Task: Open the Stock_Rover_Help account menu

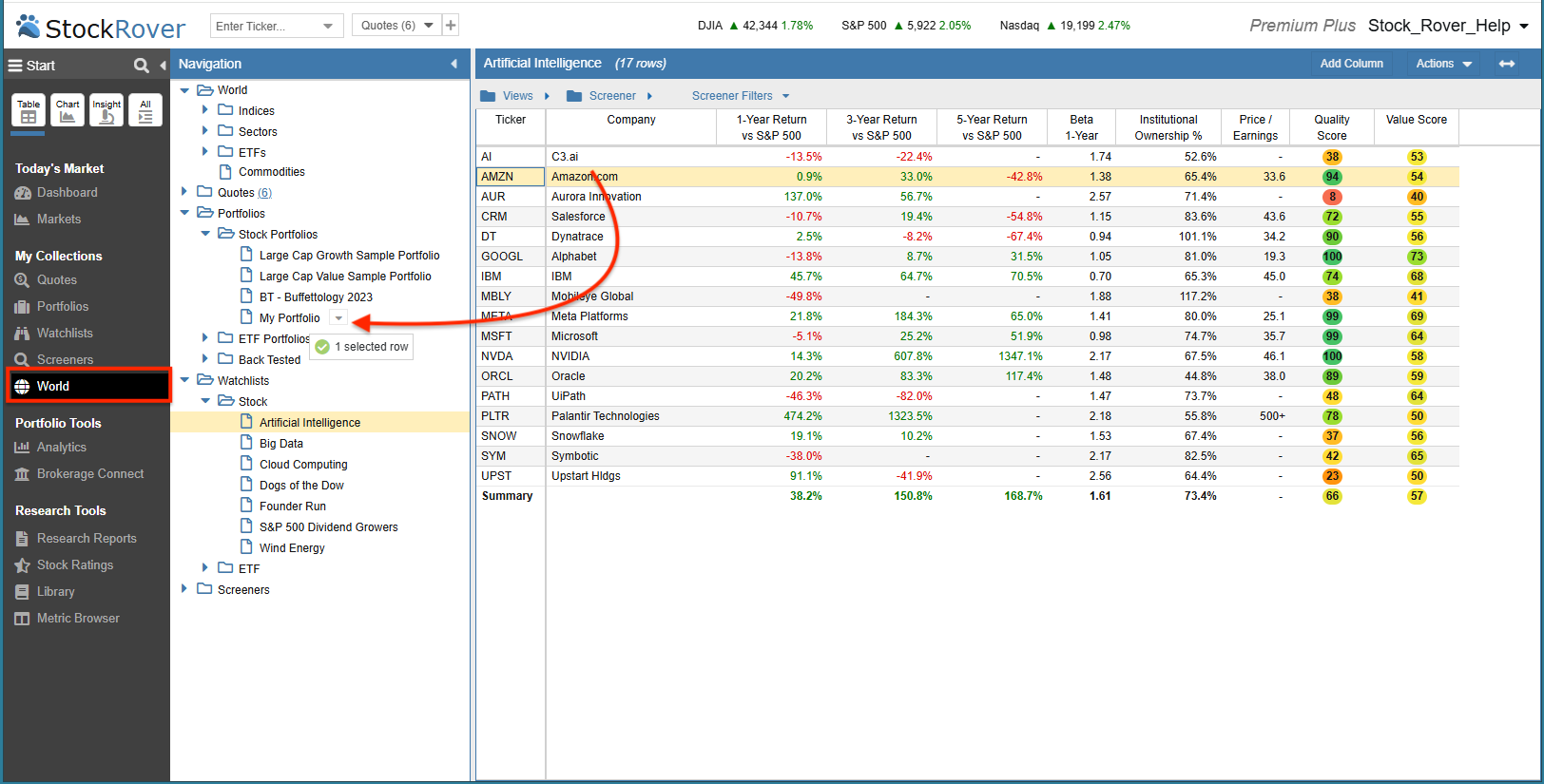Action: click(1448, 26)
